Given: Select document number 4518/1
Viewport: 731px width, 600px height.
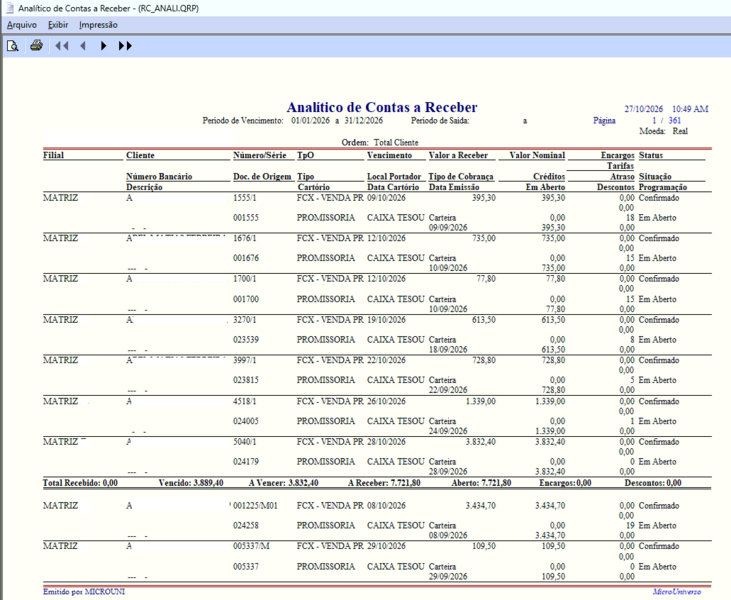Looking at the screenshot, I should point(245,401).
